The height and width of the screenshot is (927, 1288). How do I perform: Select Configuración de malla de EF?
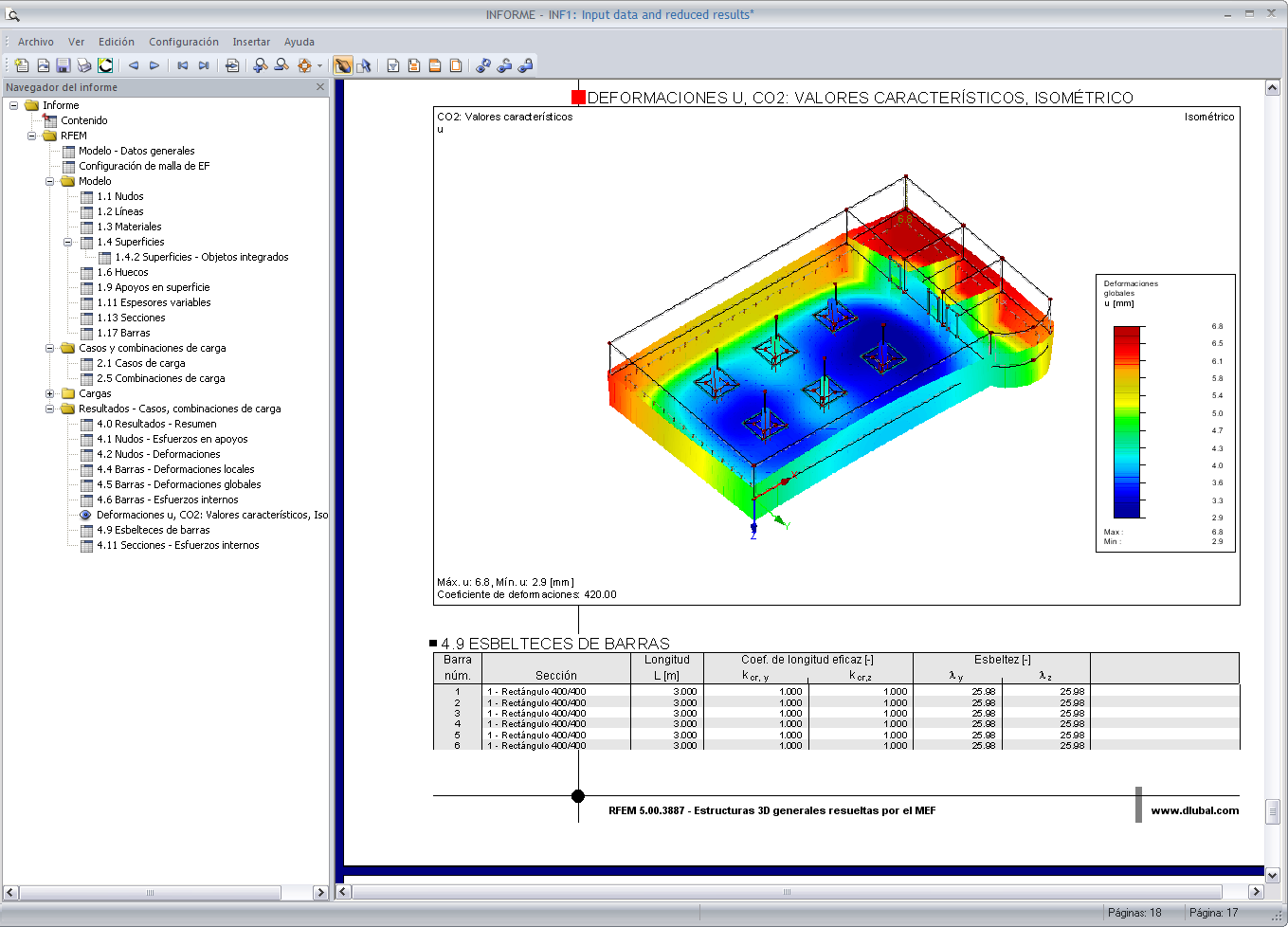coord(144,166)
